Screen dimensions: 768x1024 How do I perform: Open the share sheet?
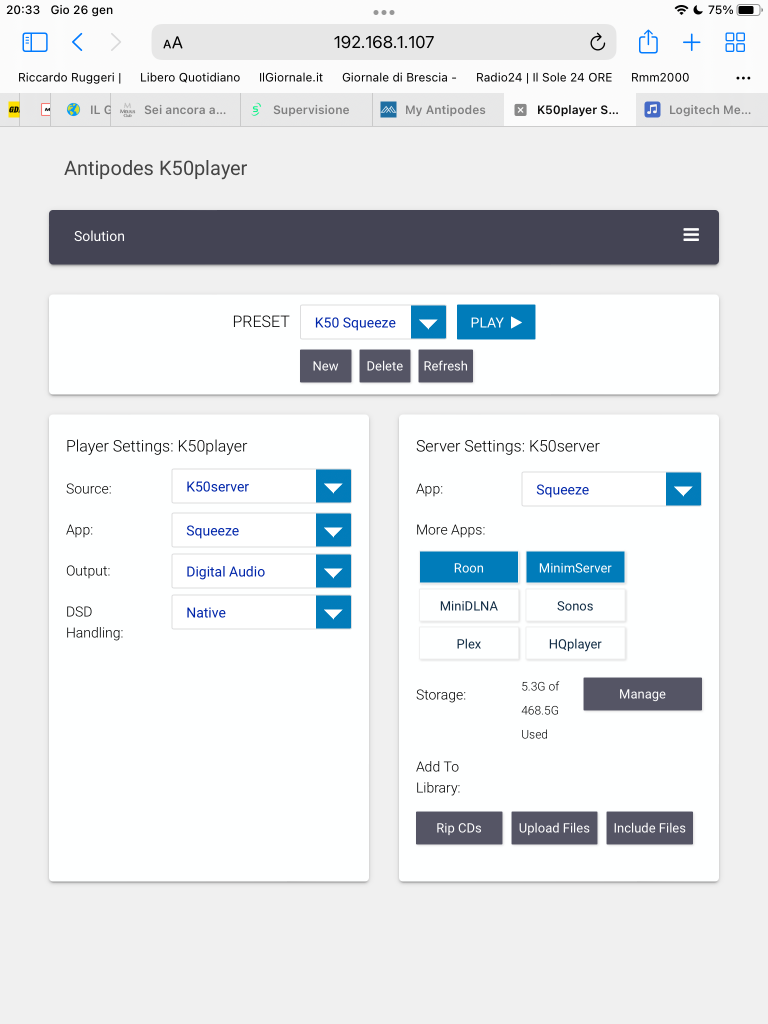click(648, 42)
